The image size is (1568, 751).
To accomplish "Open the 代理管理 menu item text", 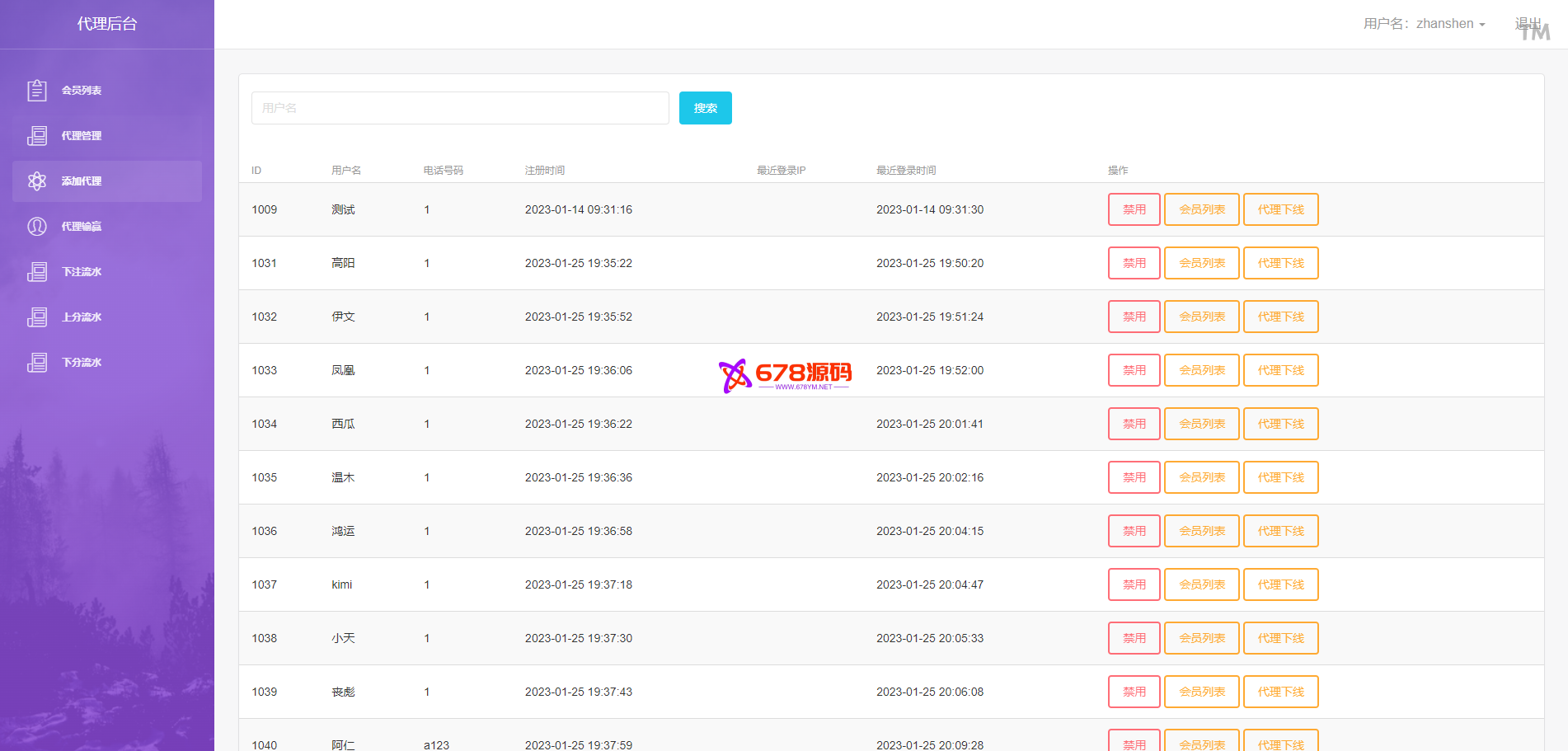I will [82, 136].
